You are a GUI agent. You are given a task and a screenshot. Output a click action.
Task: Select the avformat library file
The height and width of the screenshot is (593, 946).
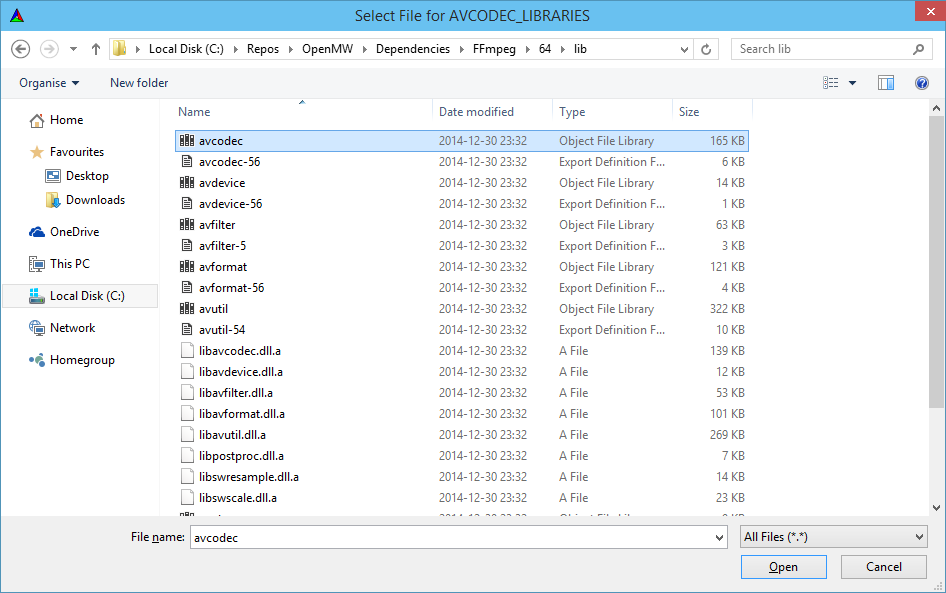pos(214,266)
